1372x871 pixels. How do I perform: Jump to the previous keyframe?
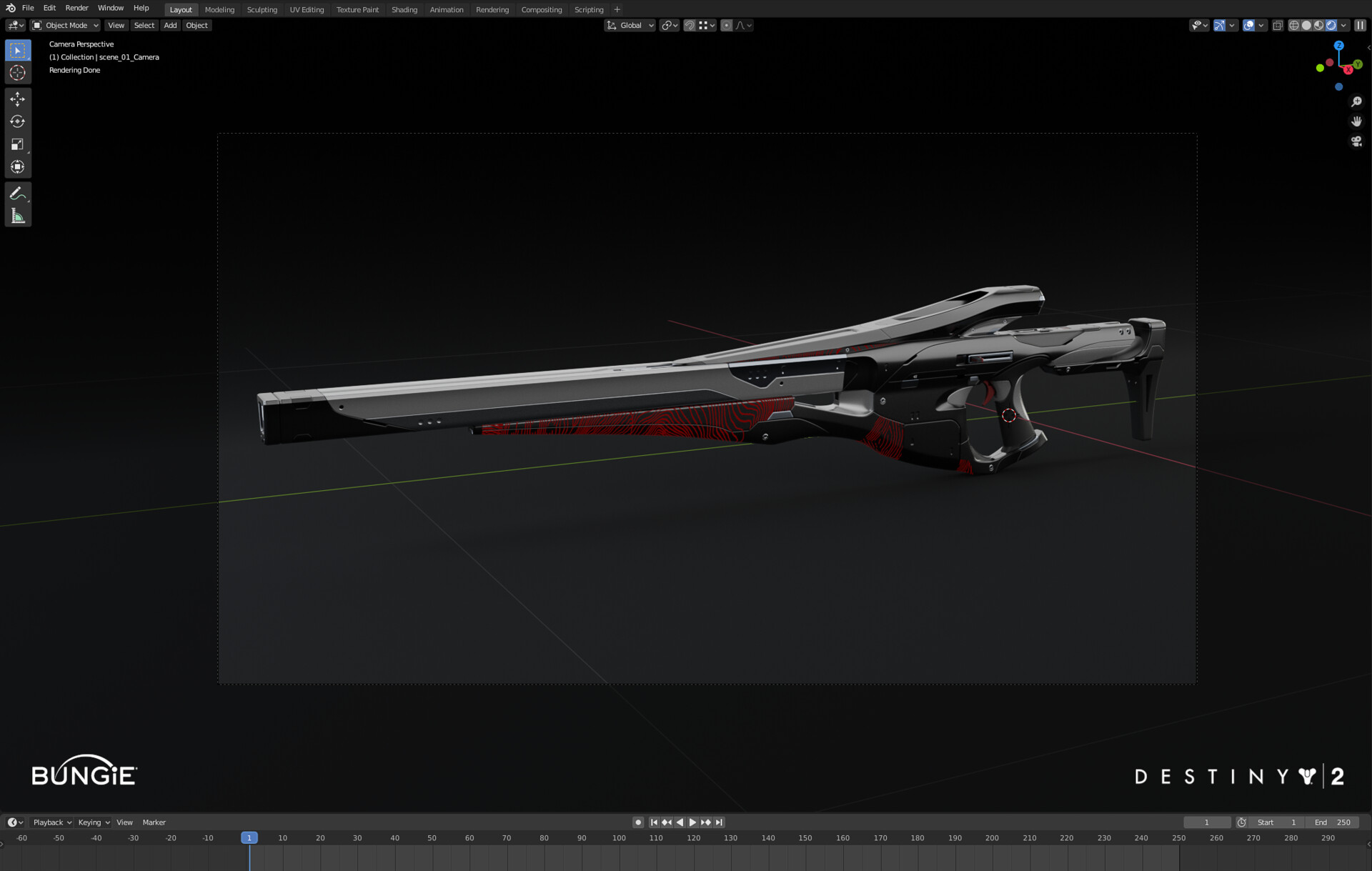point(667,822)
